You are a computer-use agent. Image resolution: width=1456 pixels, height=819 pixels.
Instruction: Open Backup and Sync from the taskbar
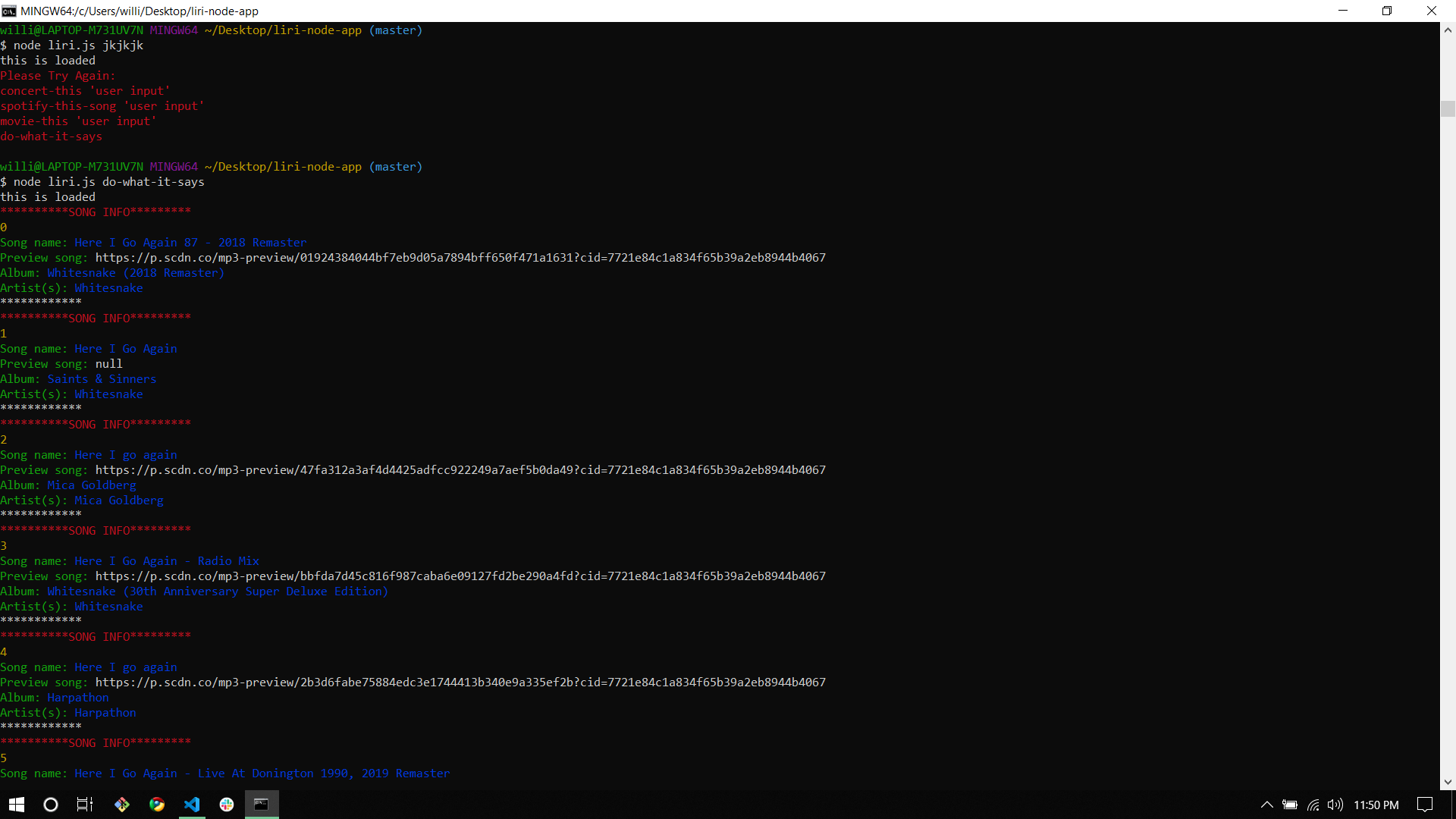point(121,805)
